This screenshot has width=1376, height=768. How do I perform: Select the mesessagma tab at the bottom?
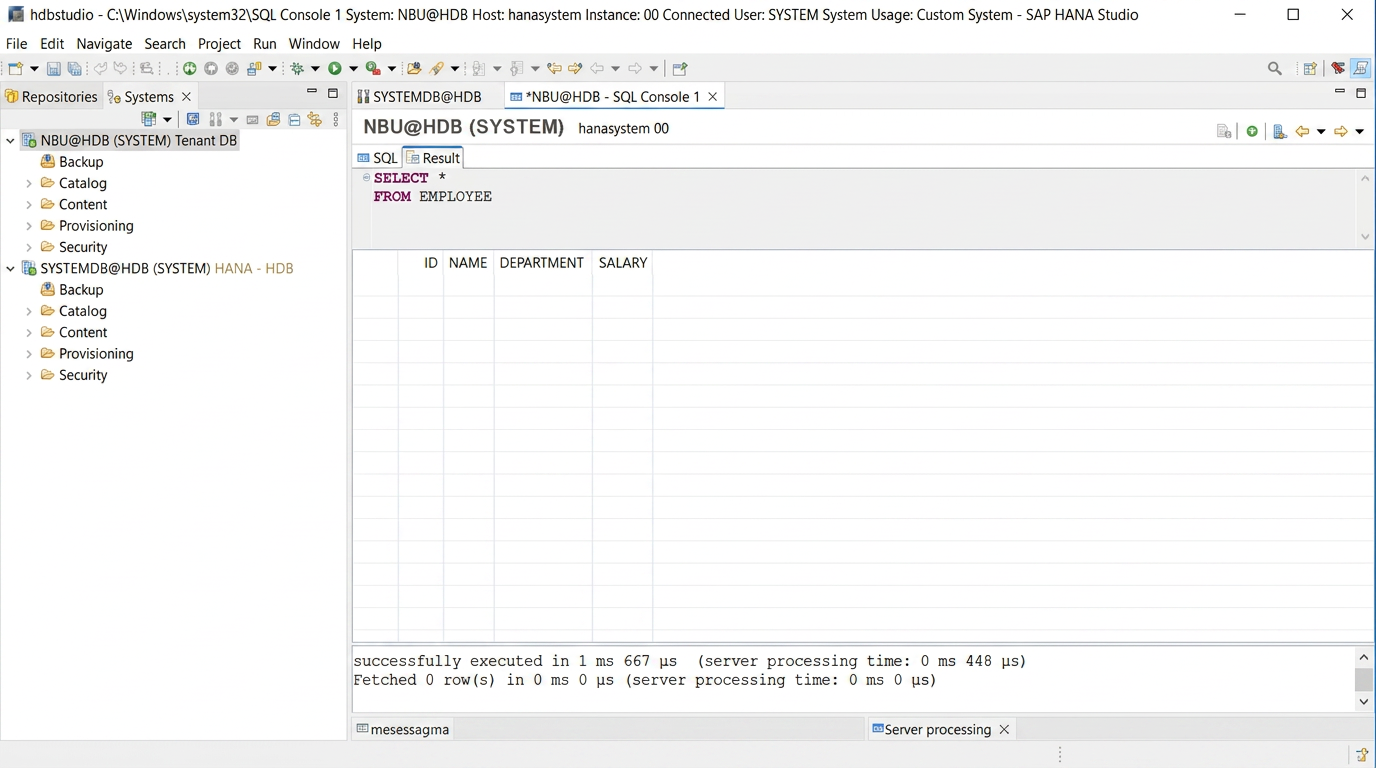403,730
